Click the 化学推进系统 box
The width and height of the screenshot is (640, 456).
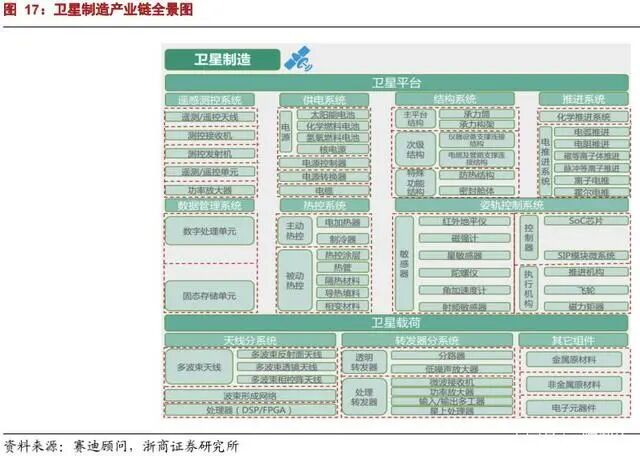pyautogui.click(x=584, y=117)
